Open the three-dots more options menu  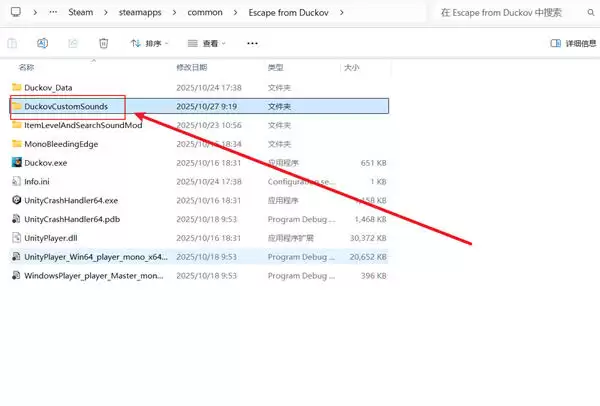(x=252, y=44)
